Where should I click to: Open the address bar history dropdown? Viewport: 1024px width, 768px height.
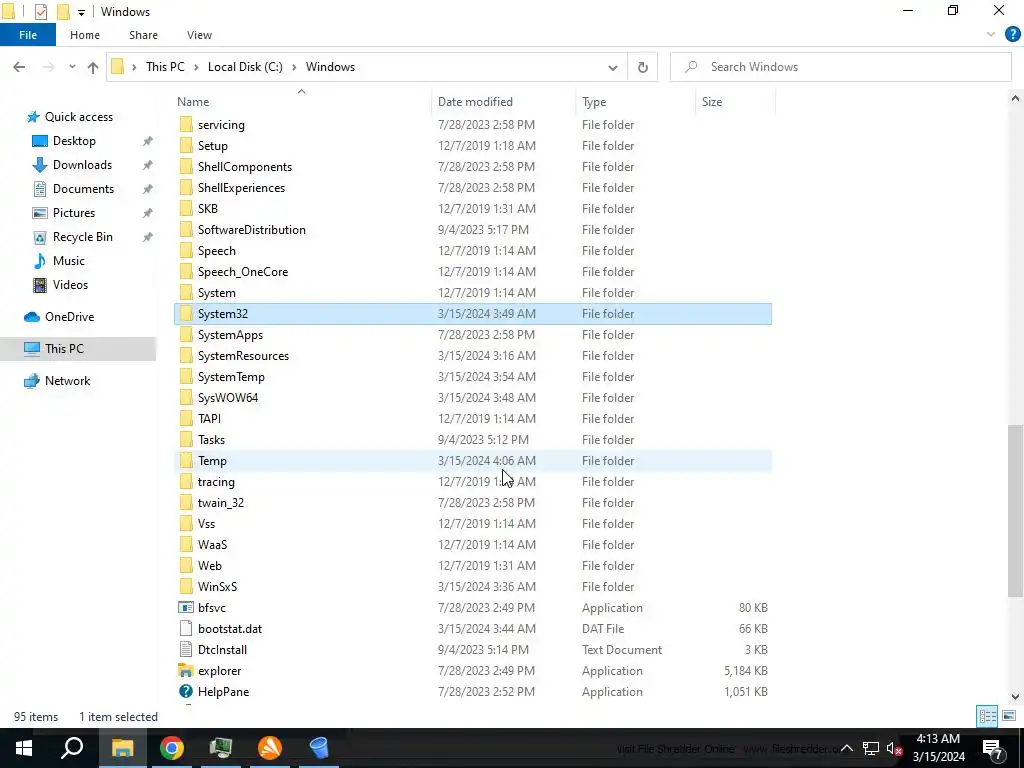tap(613, 67)
